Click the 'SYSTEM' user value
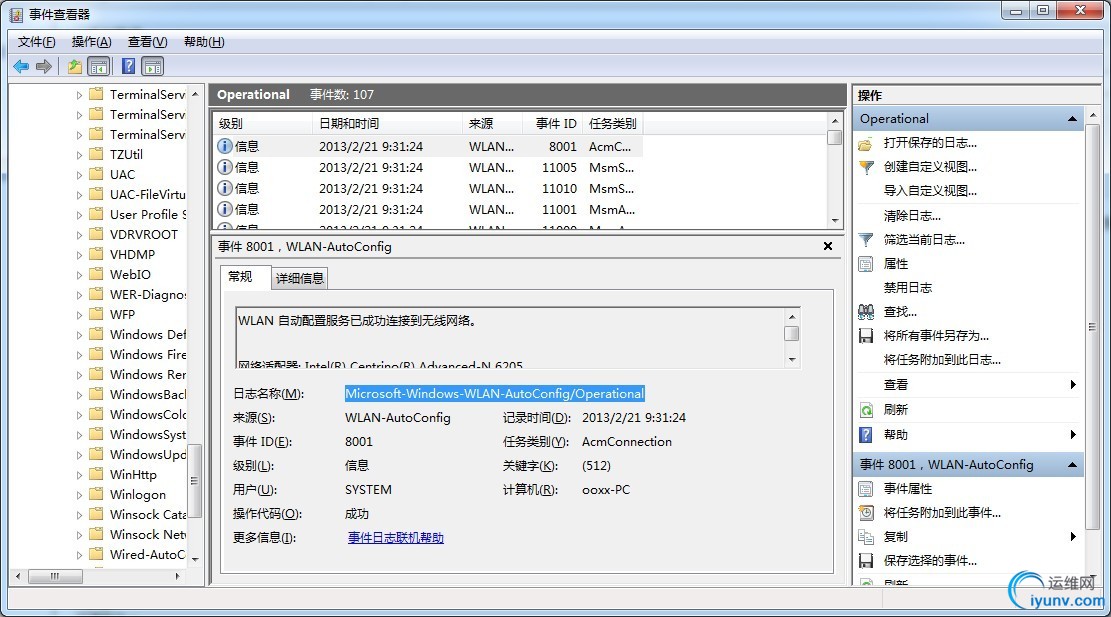 (368, 490)
